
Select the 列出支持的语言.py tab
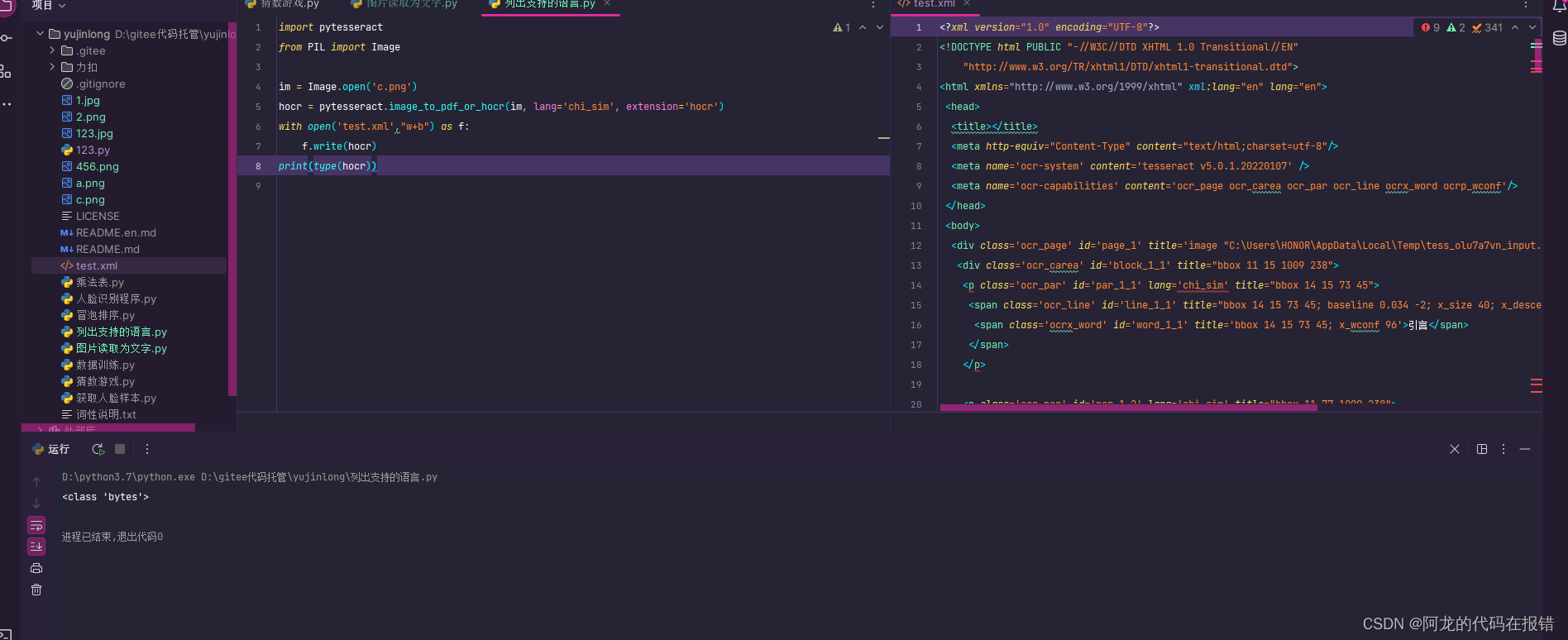pos(543,4)
